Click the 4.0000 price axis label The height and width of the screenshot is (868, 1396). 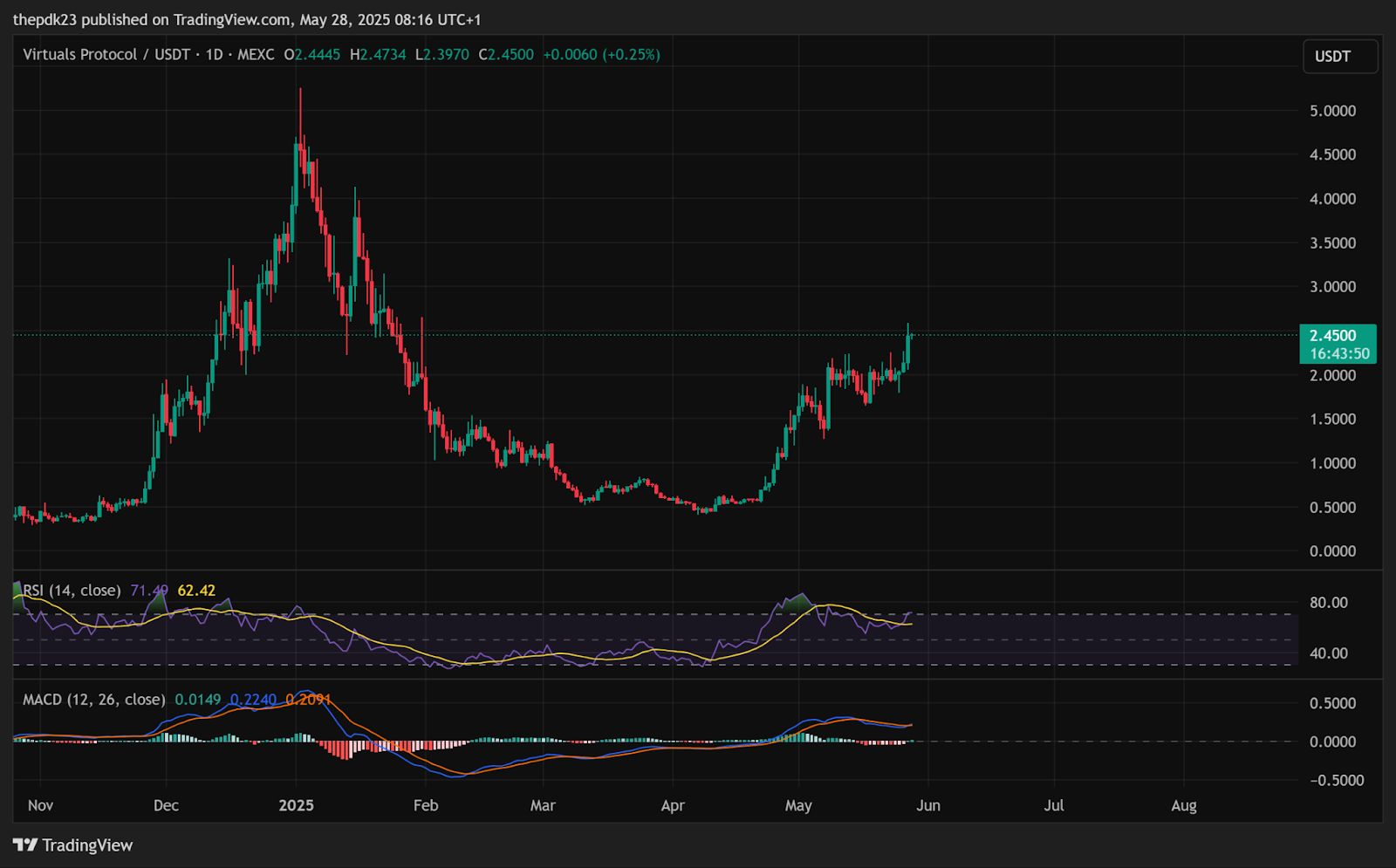[1332, 199]
